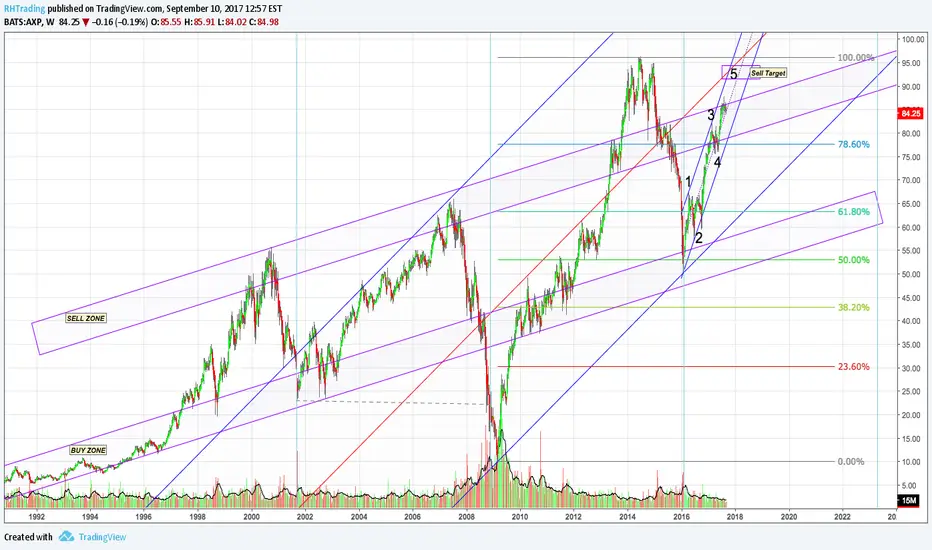The image size is (932, 550).
Task: Click the 100.00 price axis label
Action: [x=912, y=40]
